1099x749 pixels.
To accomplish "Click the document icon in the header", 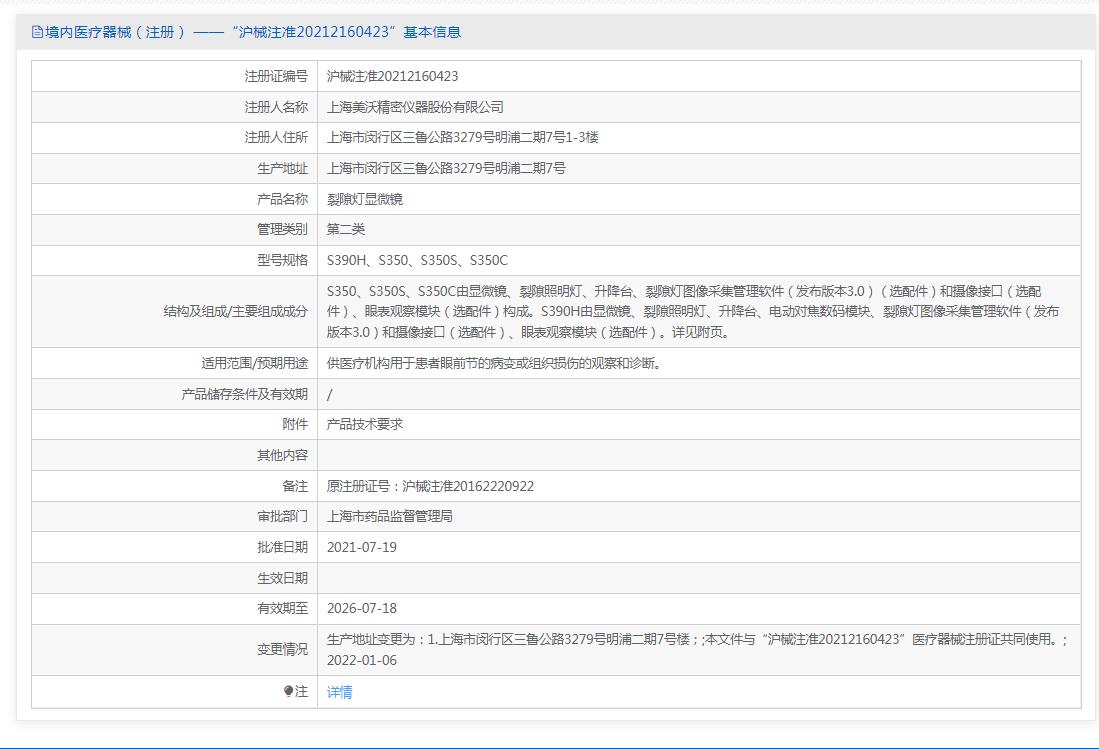I will point(38,32).
